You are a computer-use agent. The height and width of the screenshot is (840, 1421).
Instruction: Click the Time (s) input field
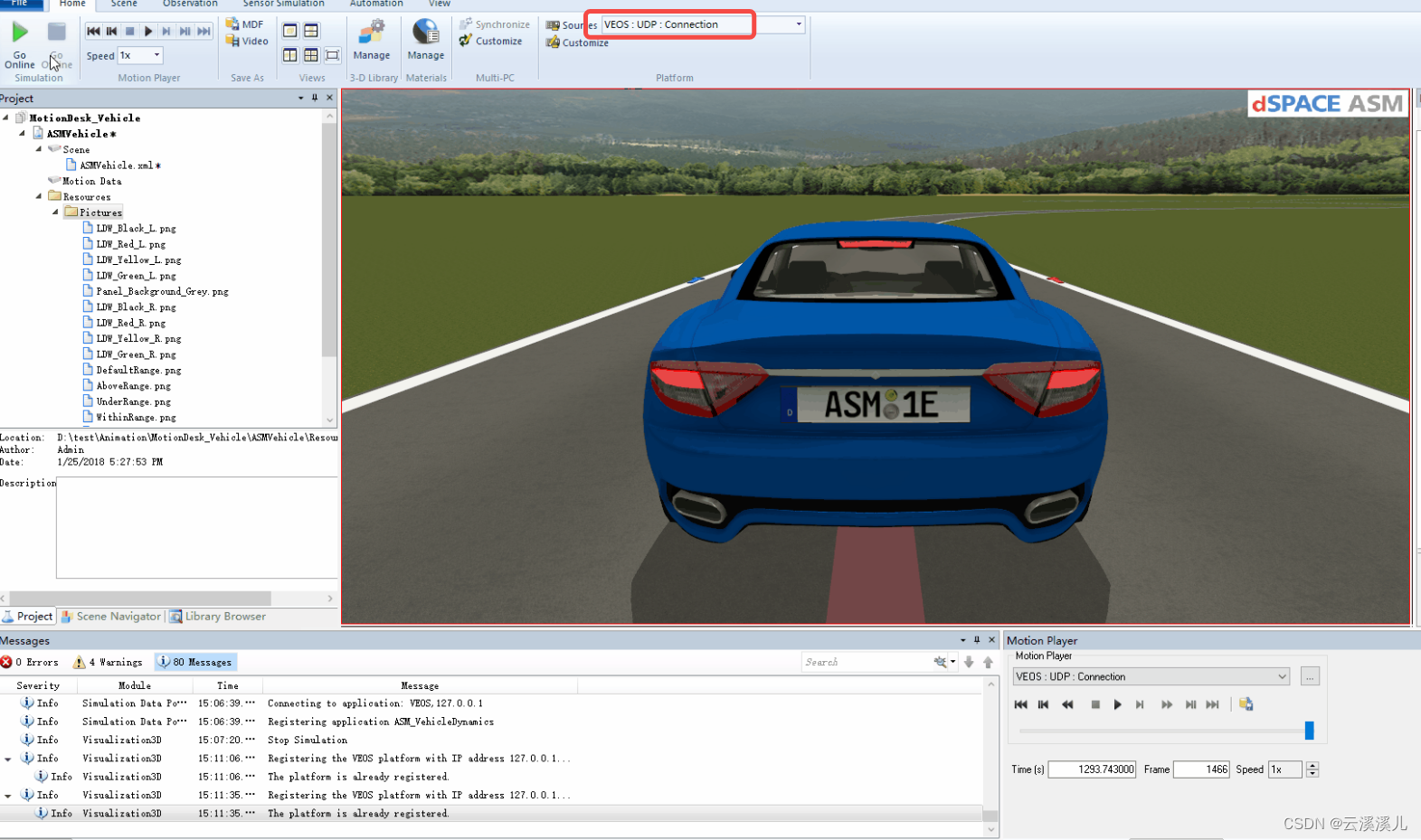point(1092,769)
